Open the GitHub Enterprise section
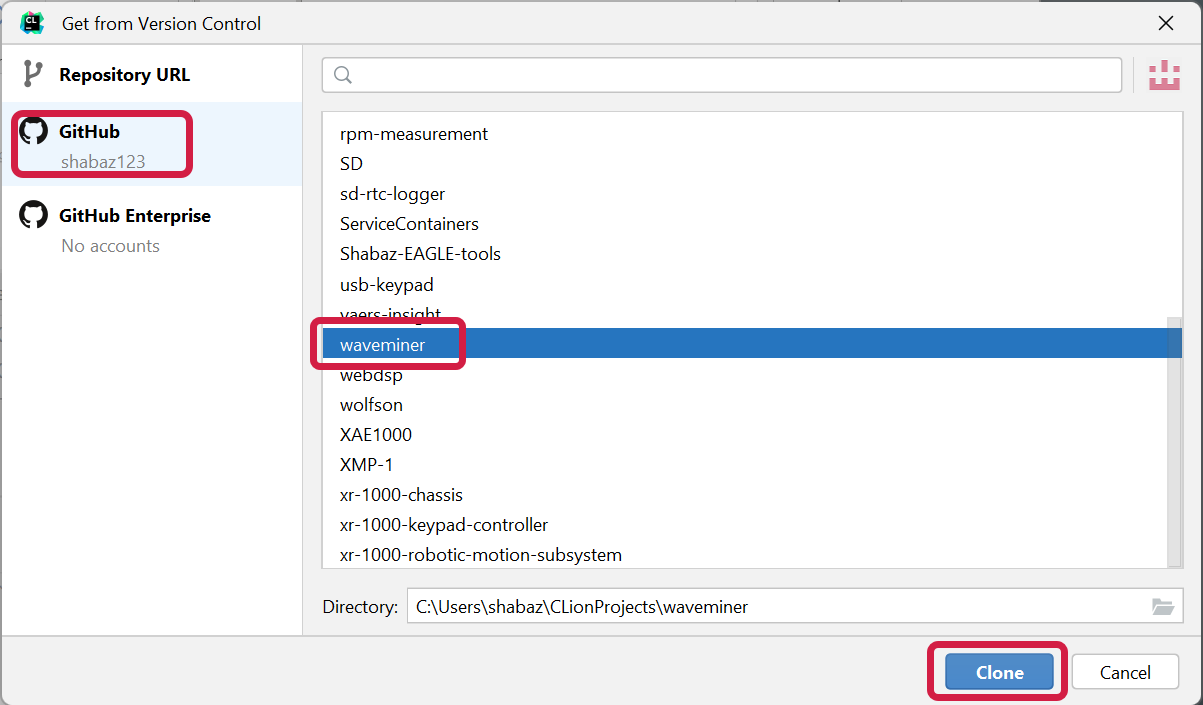Viewport: 1203px width, 705px height. click(x=151, y=230)
